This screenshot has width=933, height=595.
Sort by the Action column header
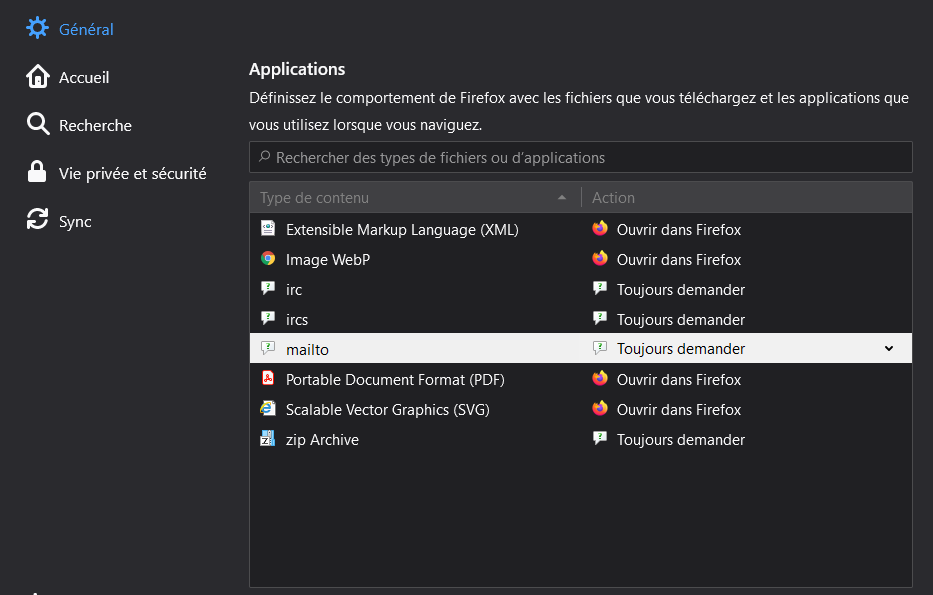(747, 198)
